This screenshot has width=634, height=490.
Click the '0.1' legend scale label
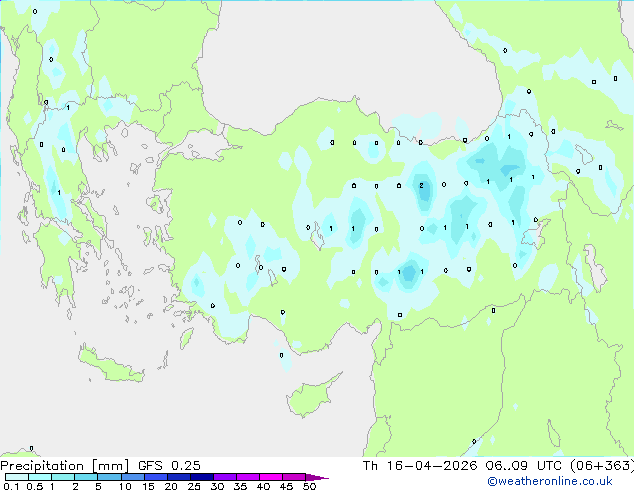tap(11, 486)
